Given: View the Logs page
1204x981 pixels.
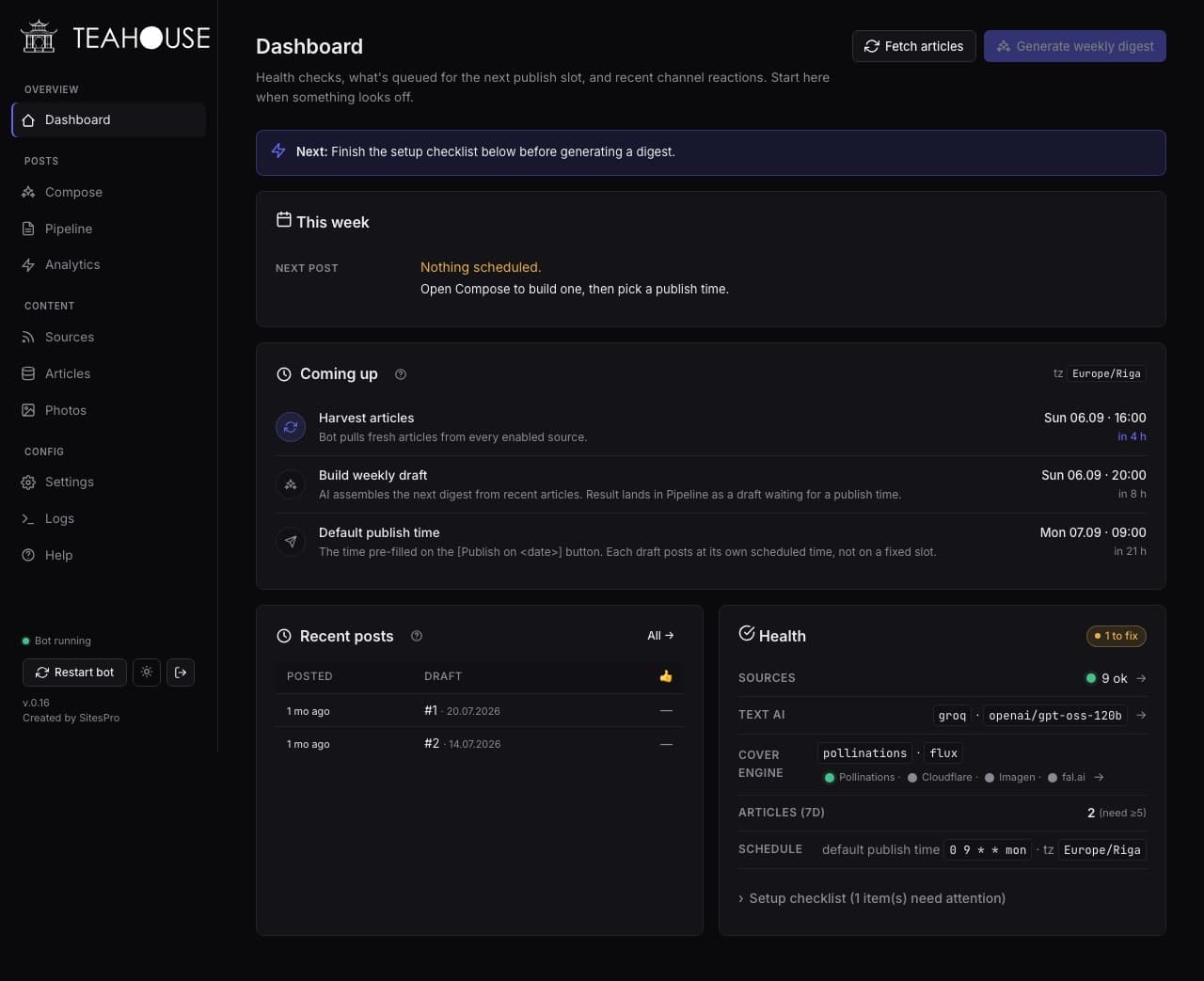Looking at the screenshot, I should tap(108, 518).
